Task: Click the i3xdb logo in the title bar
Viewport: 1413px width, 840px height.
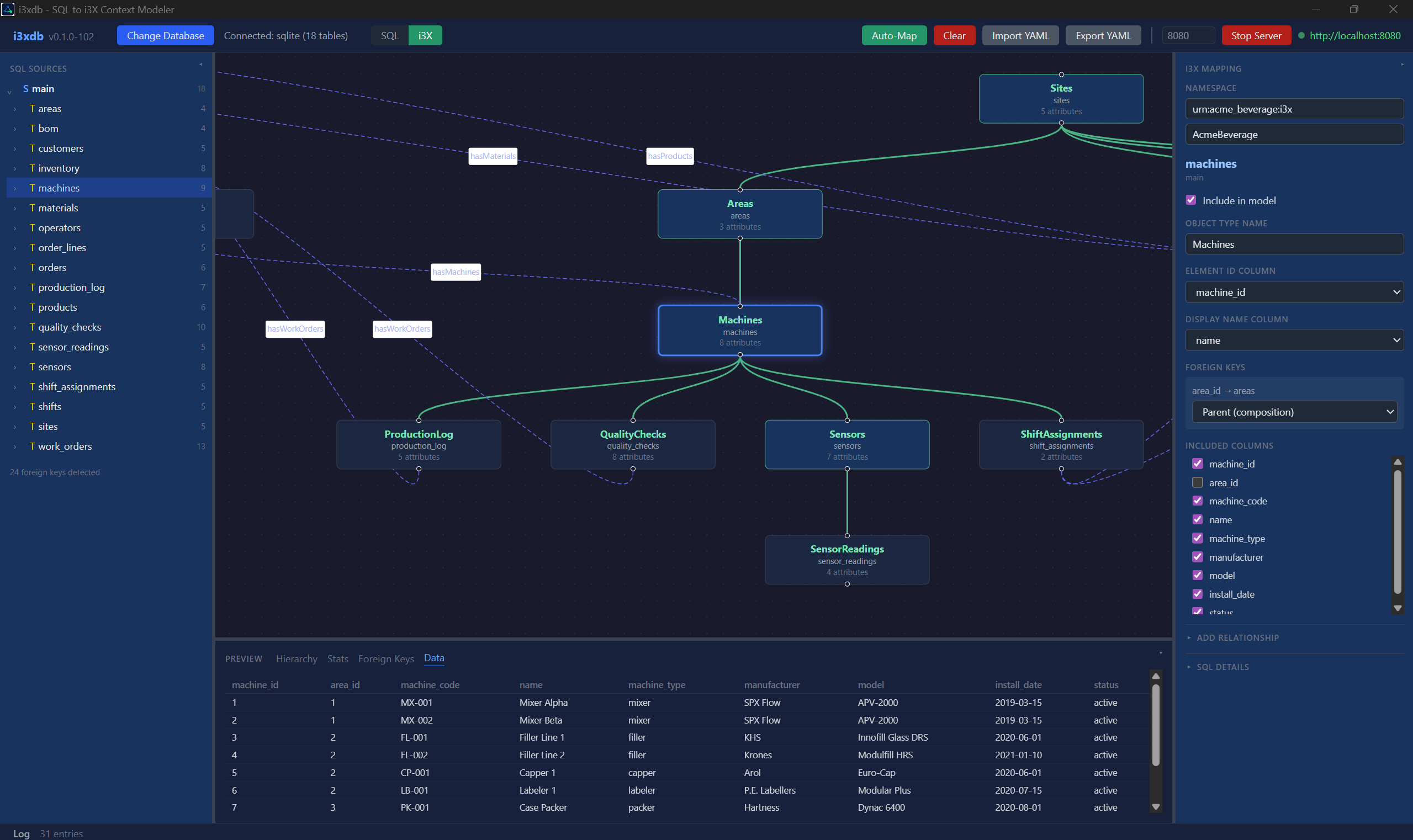Action: pos(8,9)
